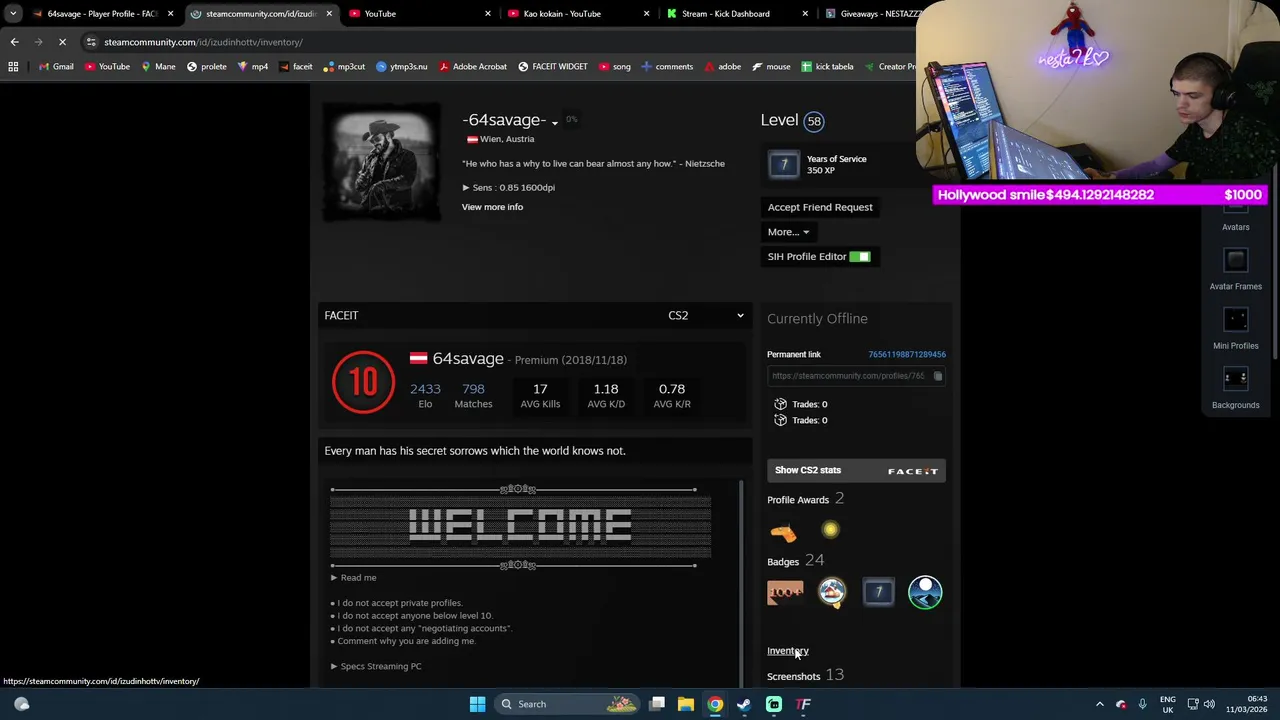Close the steamcommunity.com tab
1280x720 pixels.
click(329, 14)
